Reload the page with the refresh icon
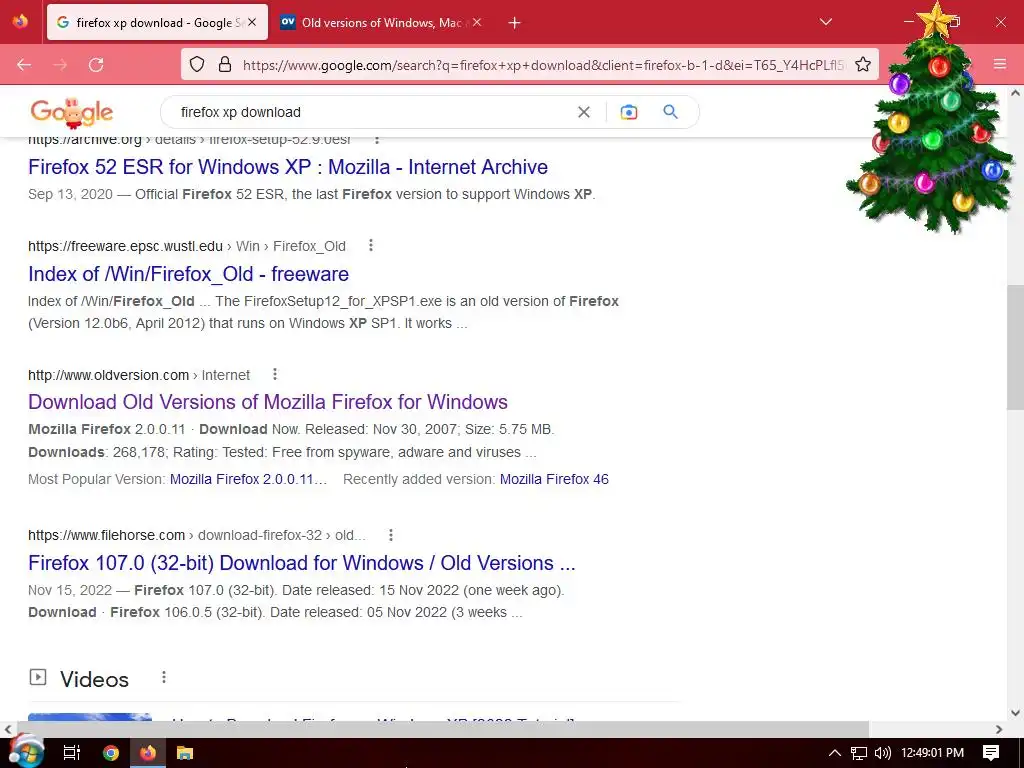The image size is (1024, 768). 96,65
